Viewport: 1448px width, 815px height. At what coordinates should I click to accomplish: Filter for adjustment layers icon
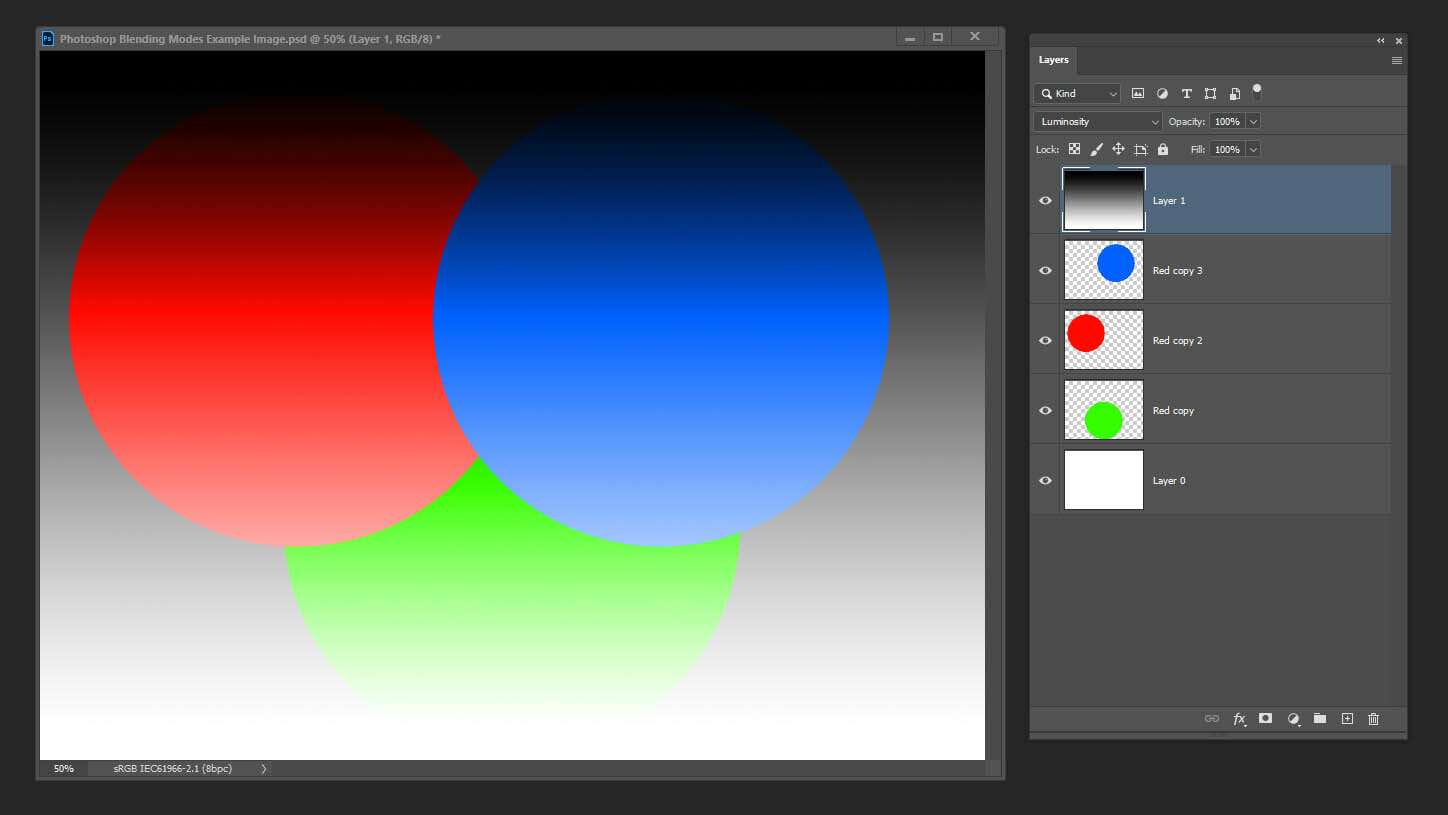coord(1162,93)
